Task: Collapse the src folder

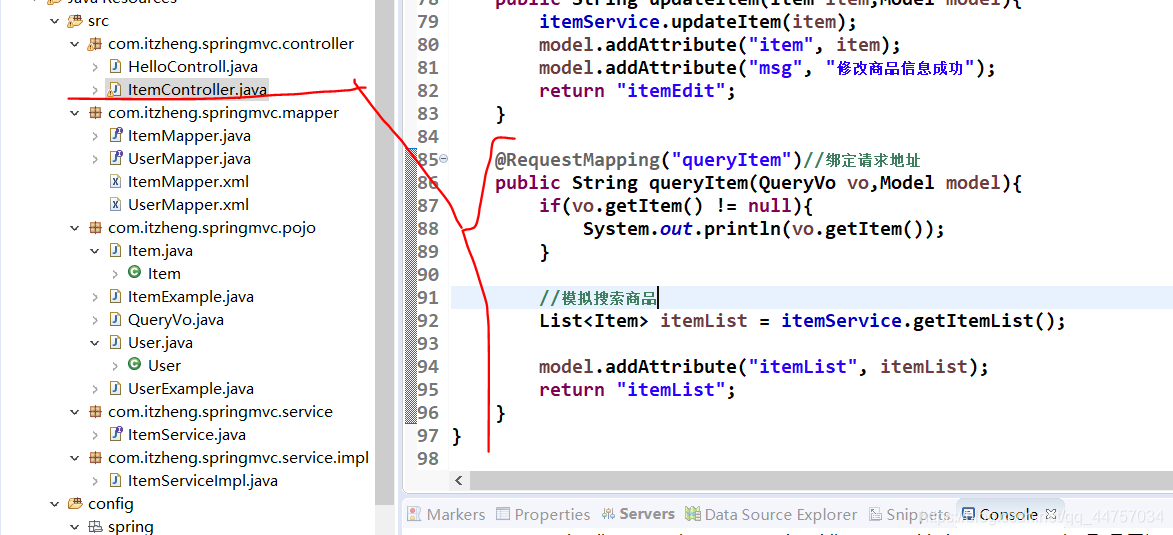Action: pyautogui.click(x=55, y=21)
